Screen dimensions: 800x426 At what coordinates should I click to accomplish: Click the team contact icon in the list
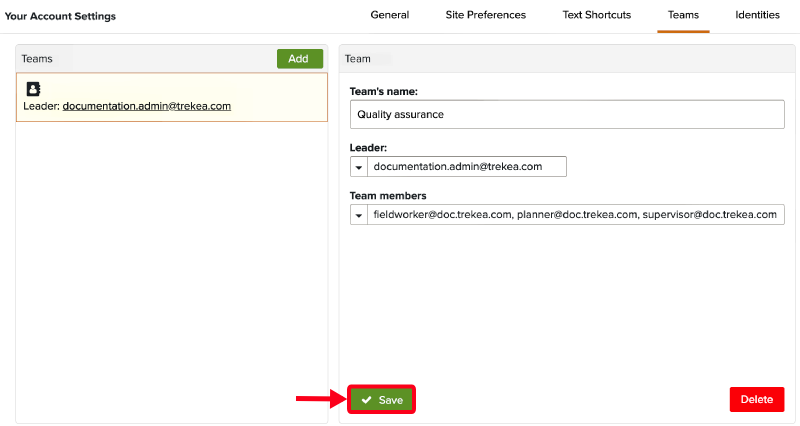(33, 89)
